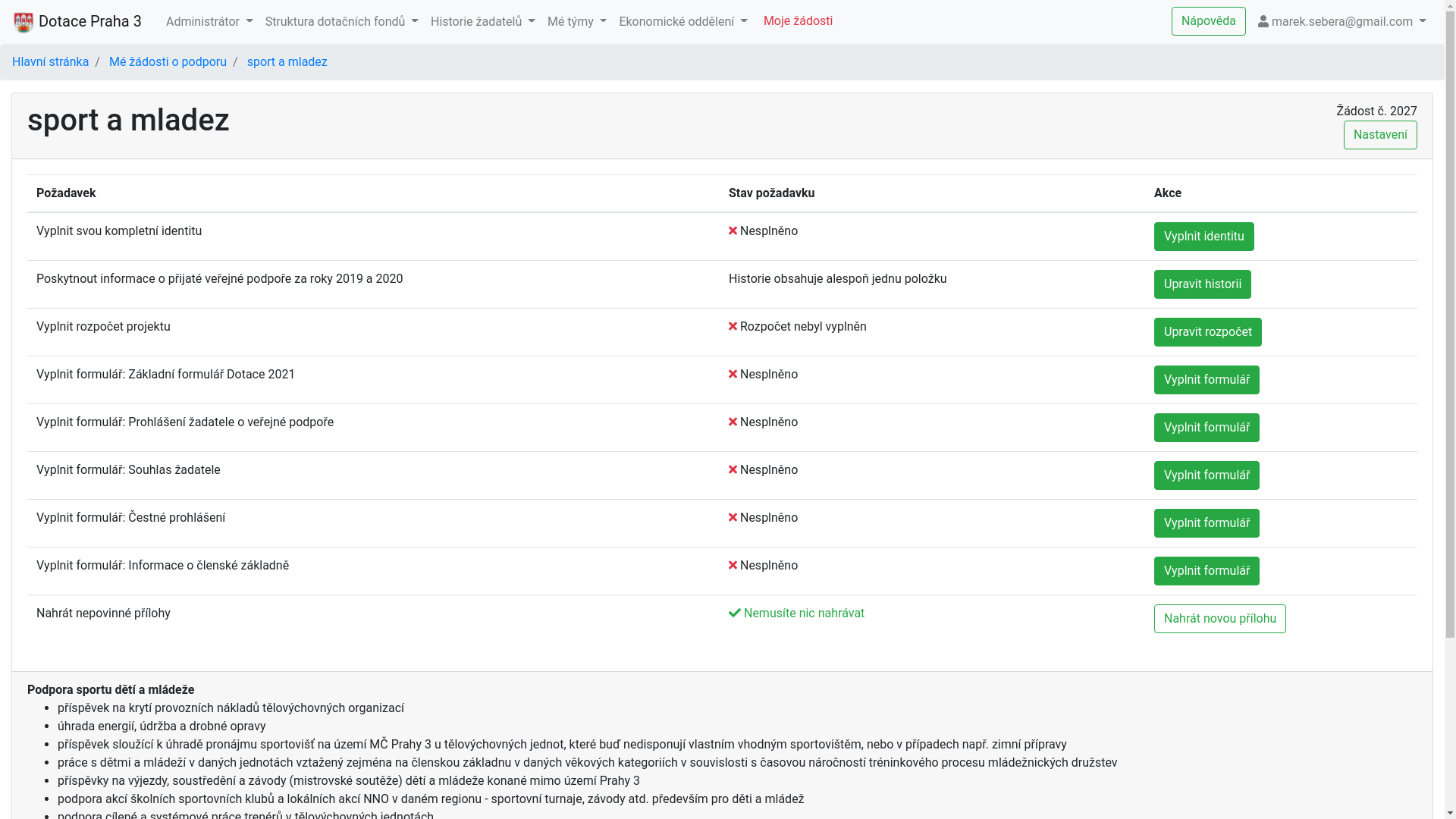The width and height of the screenshot is (1456, 819).
Task: Click red cross in Čestné prohlášení row
Action: (x=733, y=518)
